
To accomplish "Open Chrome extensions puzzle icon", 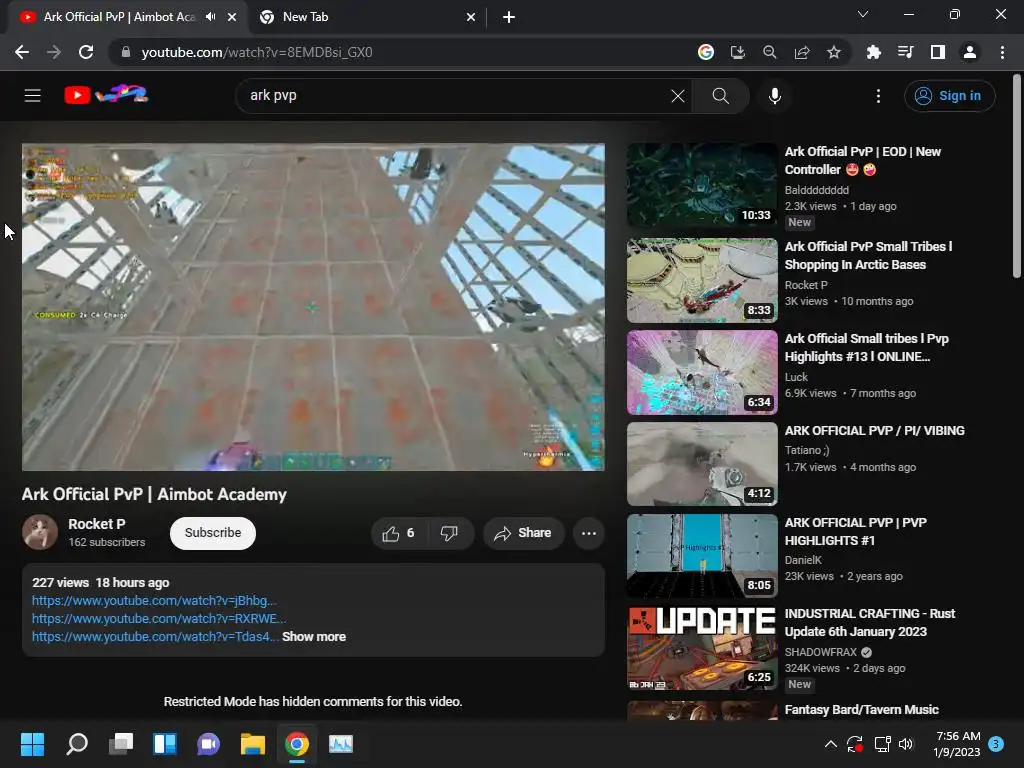I will (x=873, y=52).
